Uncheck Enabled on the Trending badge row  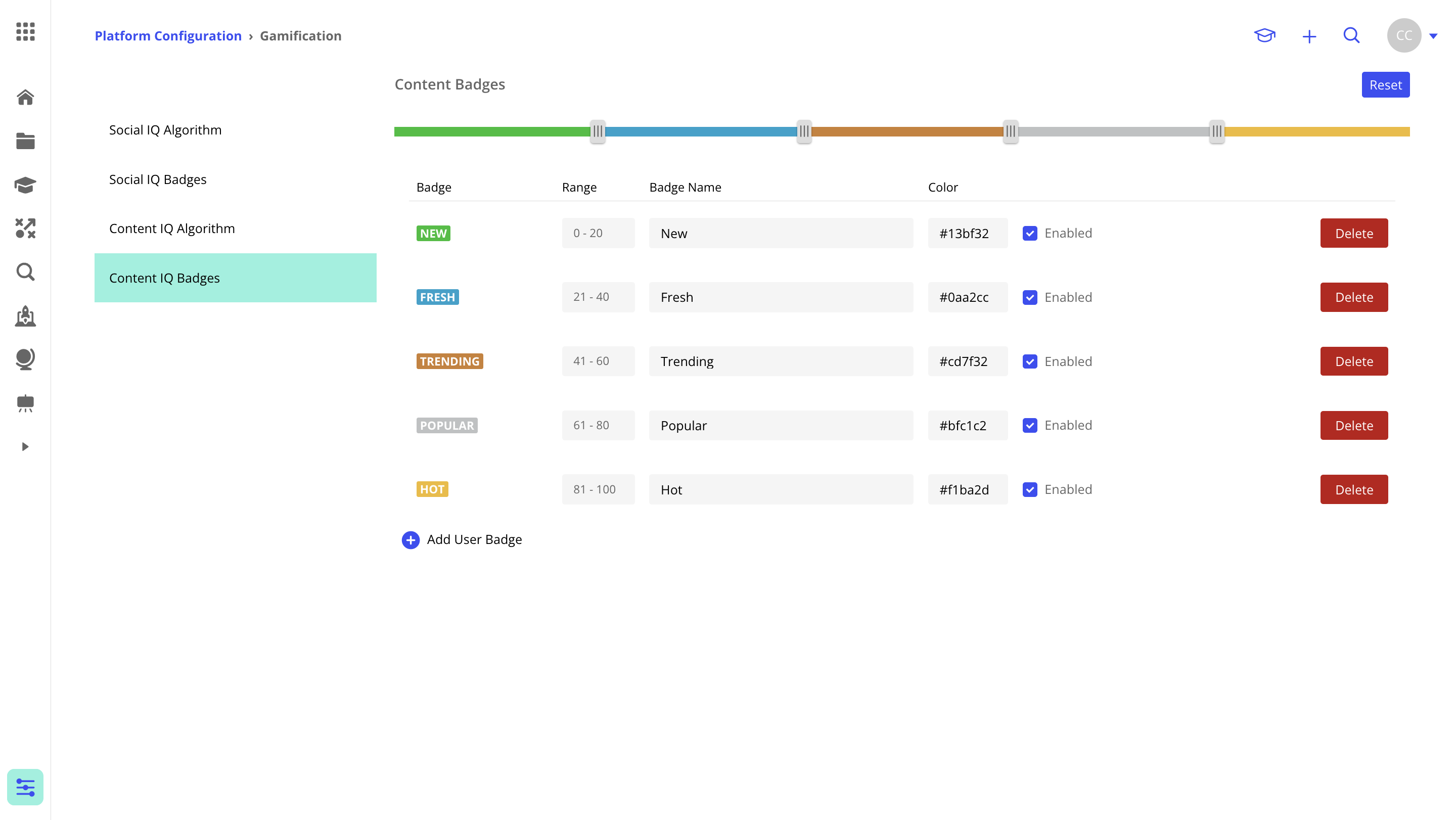coord(1030,361)
